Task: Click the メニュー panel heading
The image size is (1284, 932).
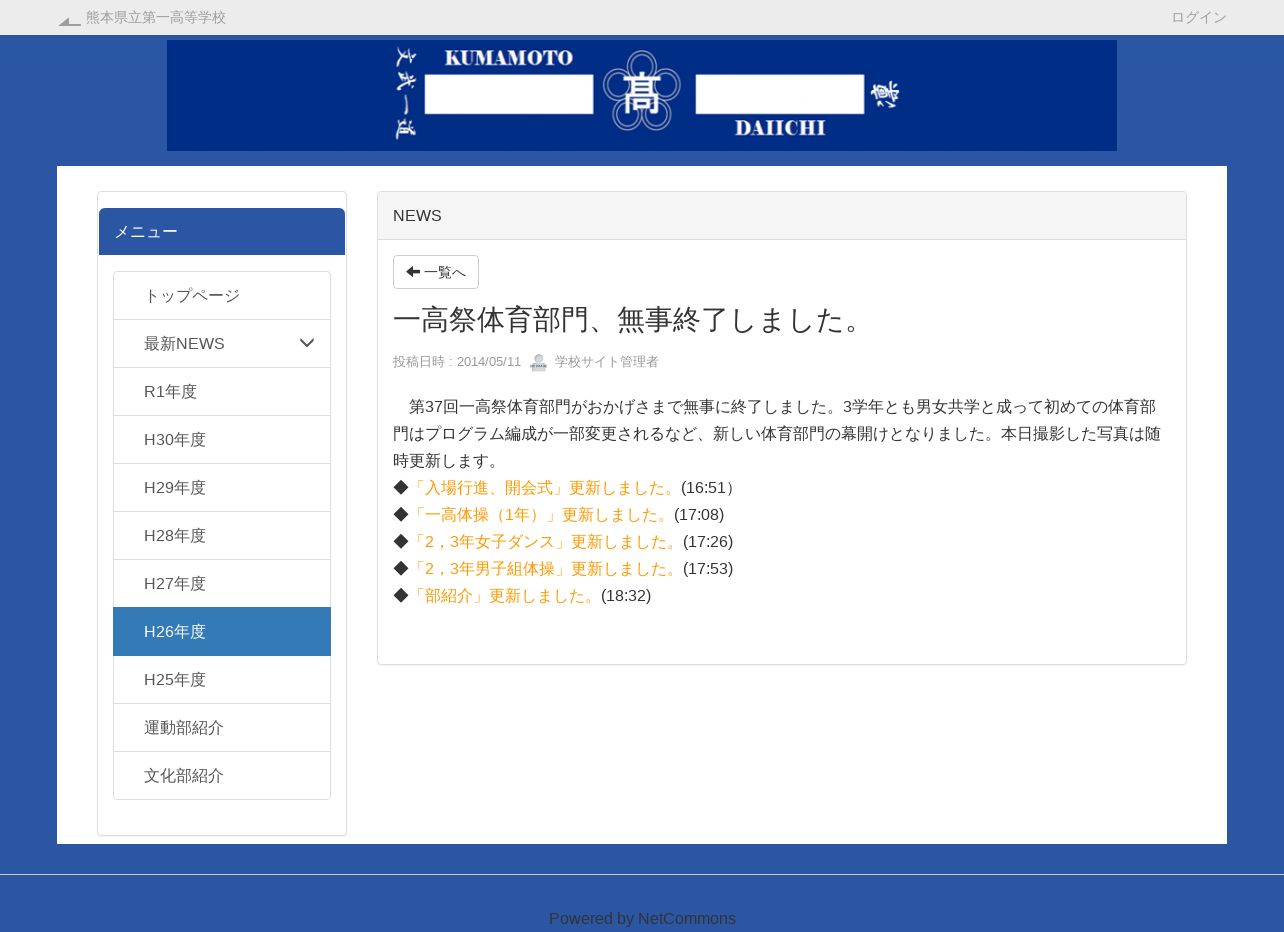Action: [222, 232]
